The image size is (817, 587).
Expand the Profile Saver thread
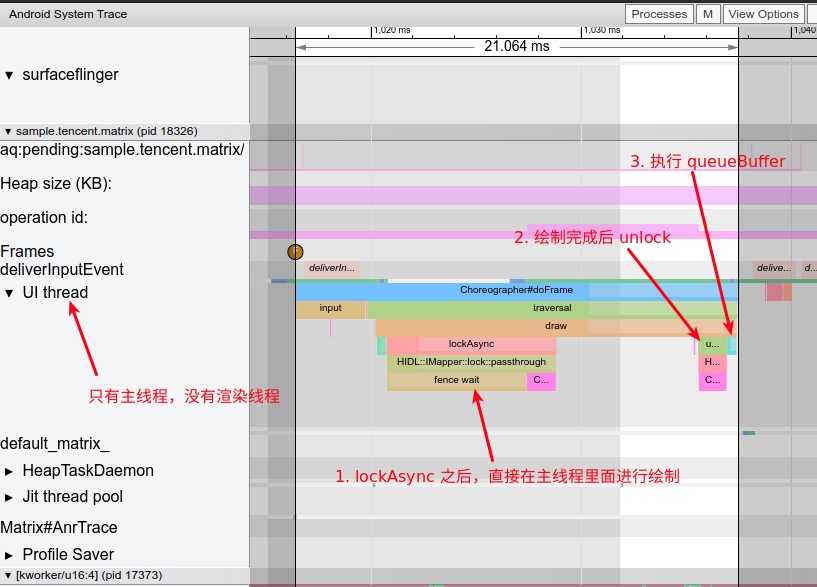(x=10, y=555)
